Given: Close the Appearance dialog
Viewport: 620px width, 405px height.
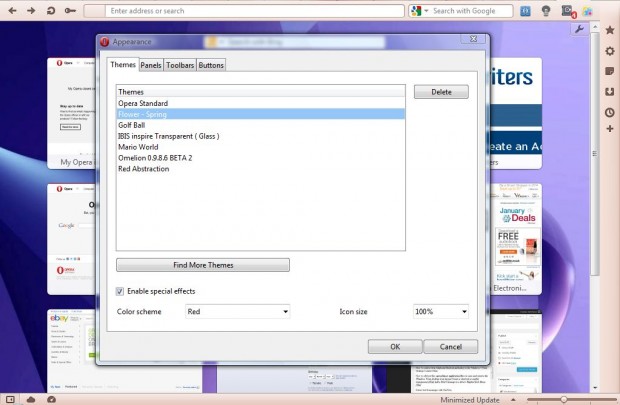Looking at the screenshot, I should (473, 39).
